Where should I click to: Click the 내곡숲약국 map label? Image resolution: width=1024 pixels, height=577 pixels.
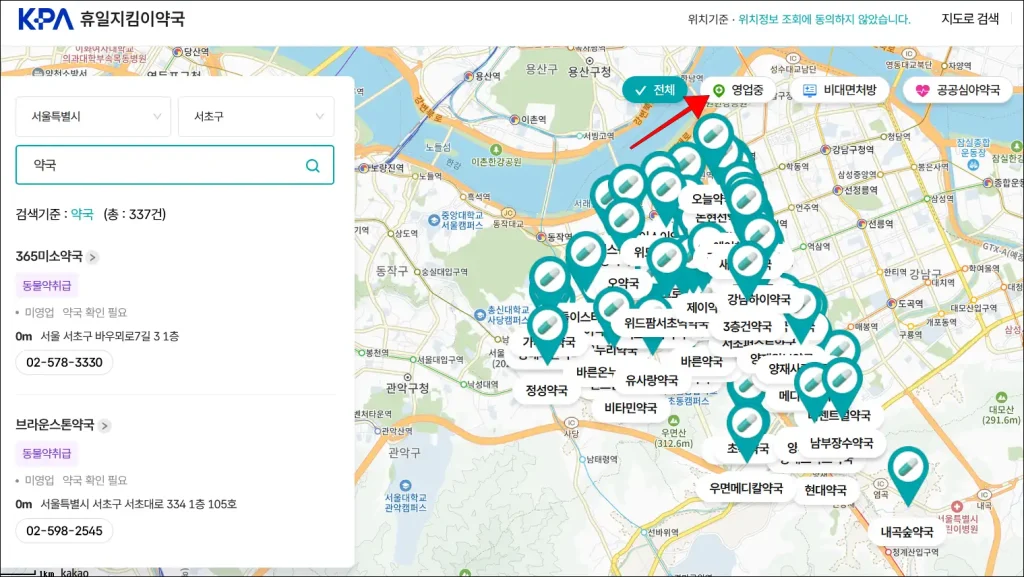[x=907, y=532]
